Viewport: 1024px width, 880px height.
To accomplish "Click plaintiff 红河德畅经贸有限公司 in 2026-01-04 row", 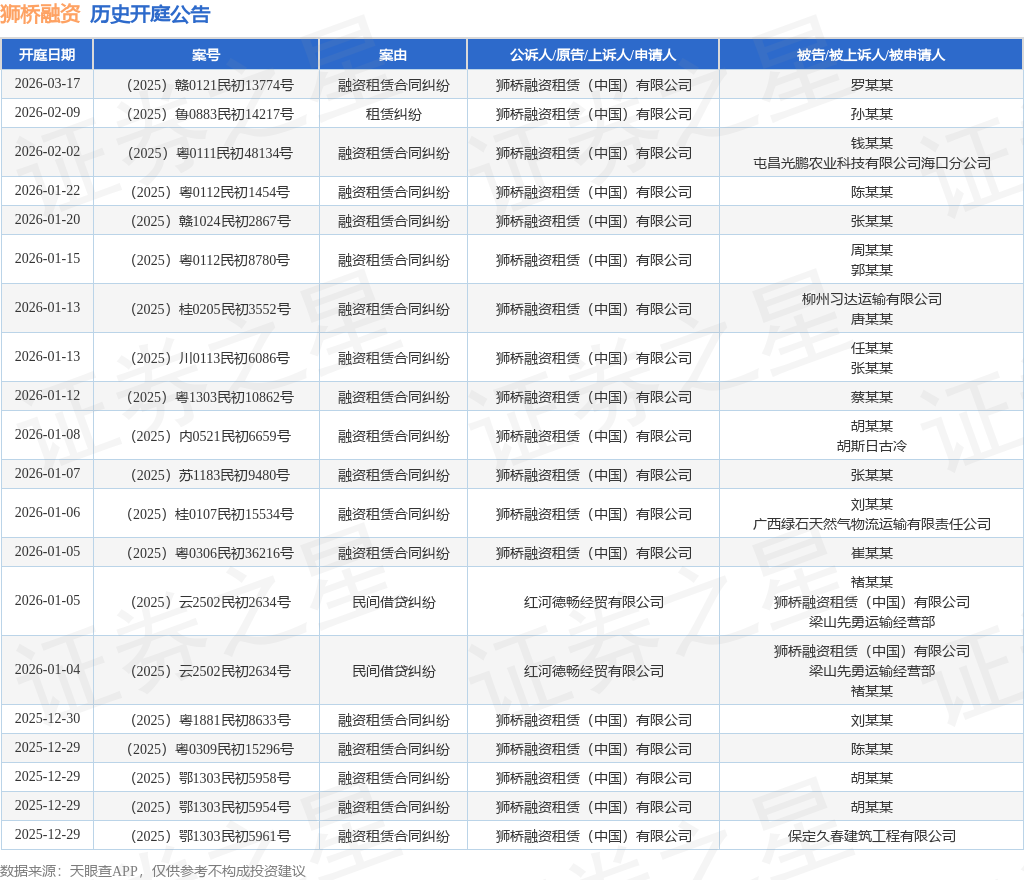I will 593,672.
